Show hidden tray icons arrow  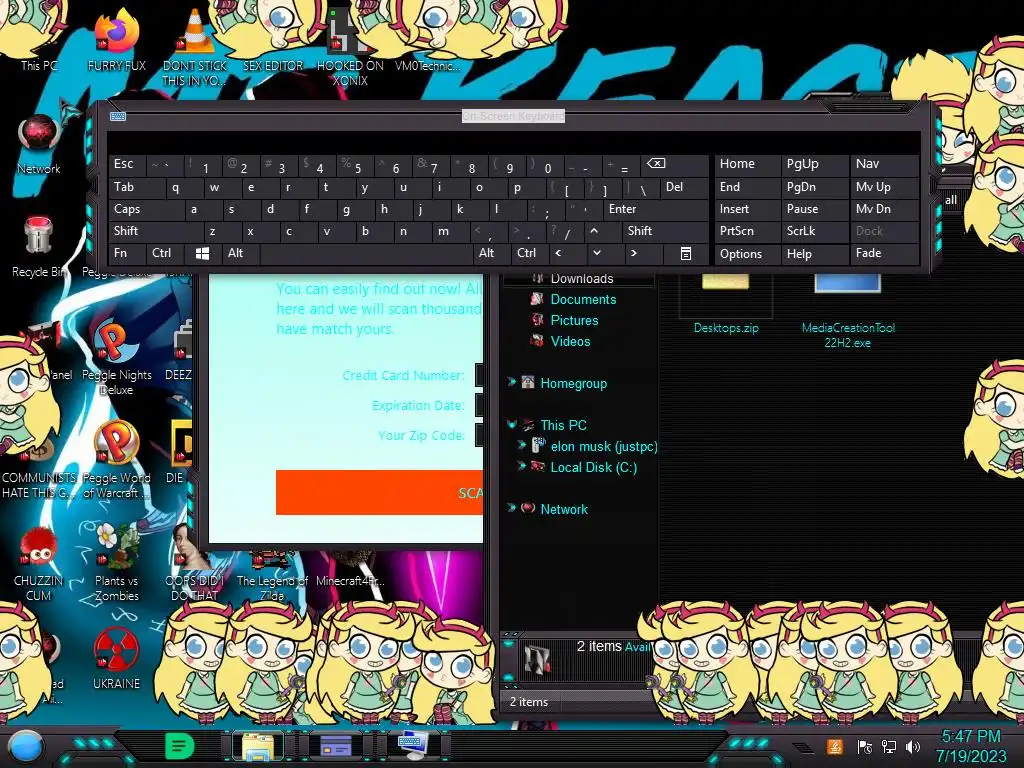tap(803, 748)
